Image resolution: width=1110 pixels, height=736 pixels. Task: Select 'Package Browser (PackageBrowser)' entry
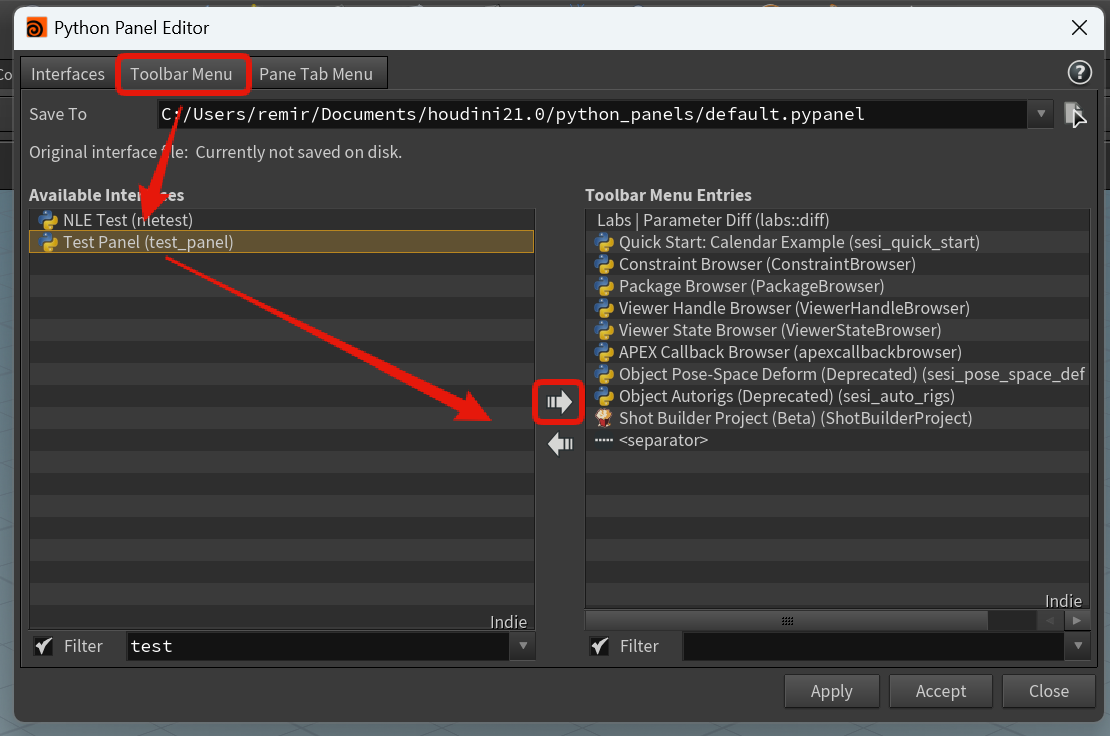837,286
